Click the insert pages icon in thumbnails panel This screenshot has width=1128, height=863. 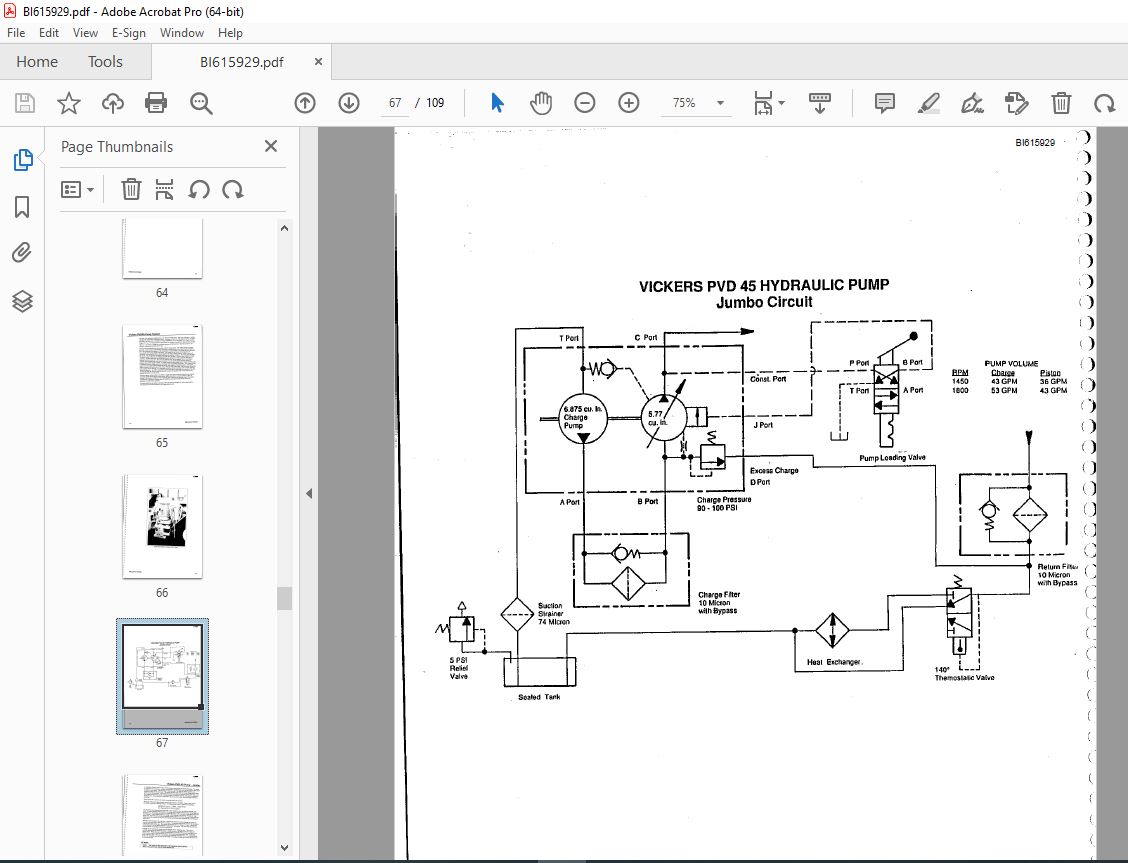(165, 190)
